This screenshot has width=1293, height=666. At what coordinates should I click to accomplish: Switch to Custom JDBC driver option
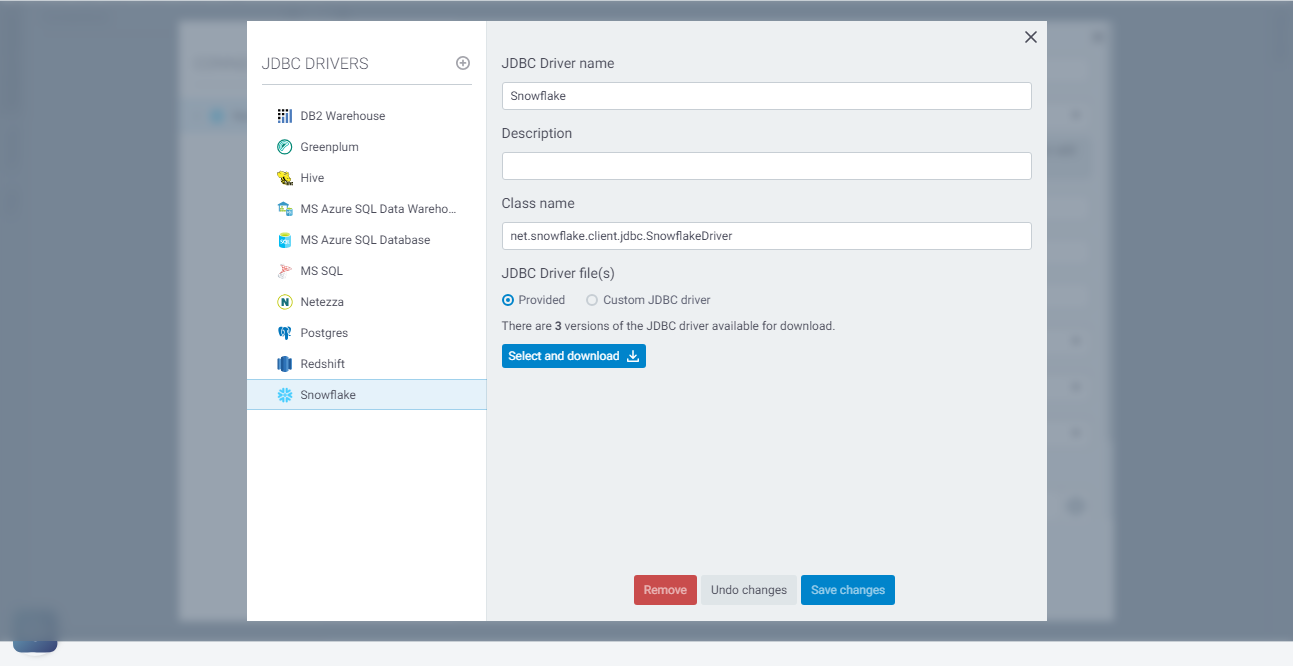click(591, 299)
